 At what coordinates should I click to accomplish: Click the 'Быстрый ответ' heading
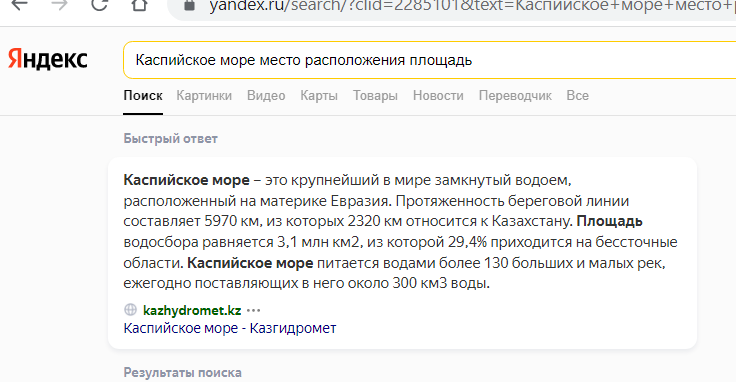coord(170,139)
